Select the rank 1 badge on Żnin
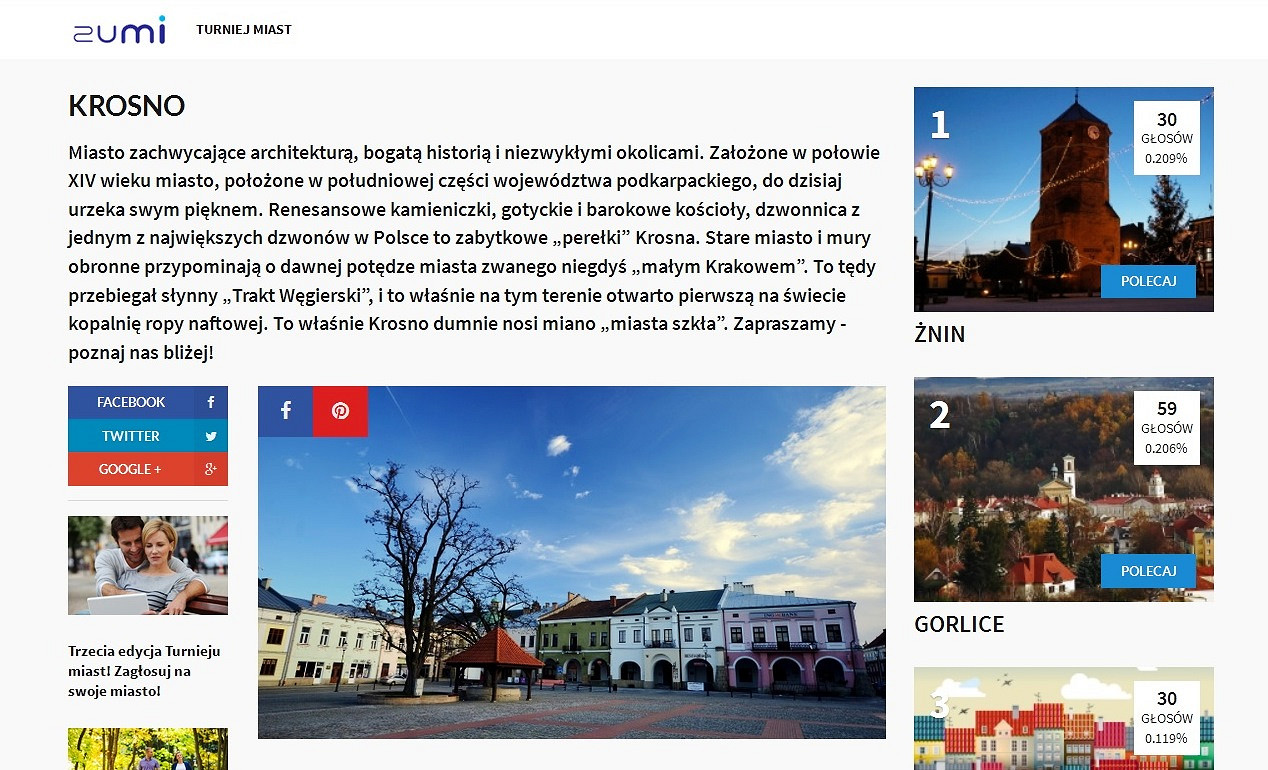The height and width of the screenshot is (770, 1268). 938,126
